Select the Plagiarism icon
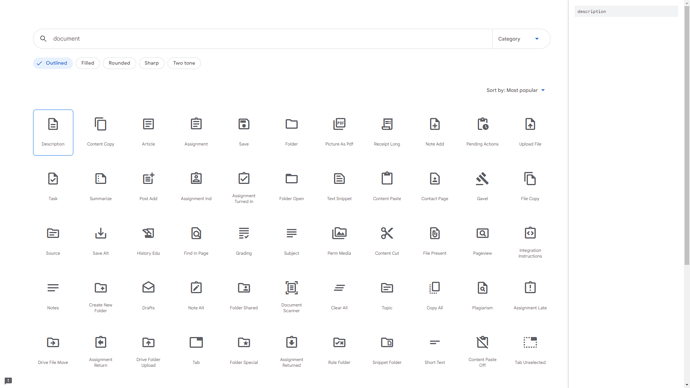This screenshot has height=388, width=690. 482,288
